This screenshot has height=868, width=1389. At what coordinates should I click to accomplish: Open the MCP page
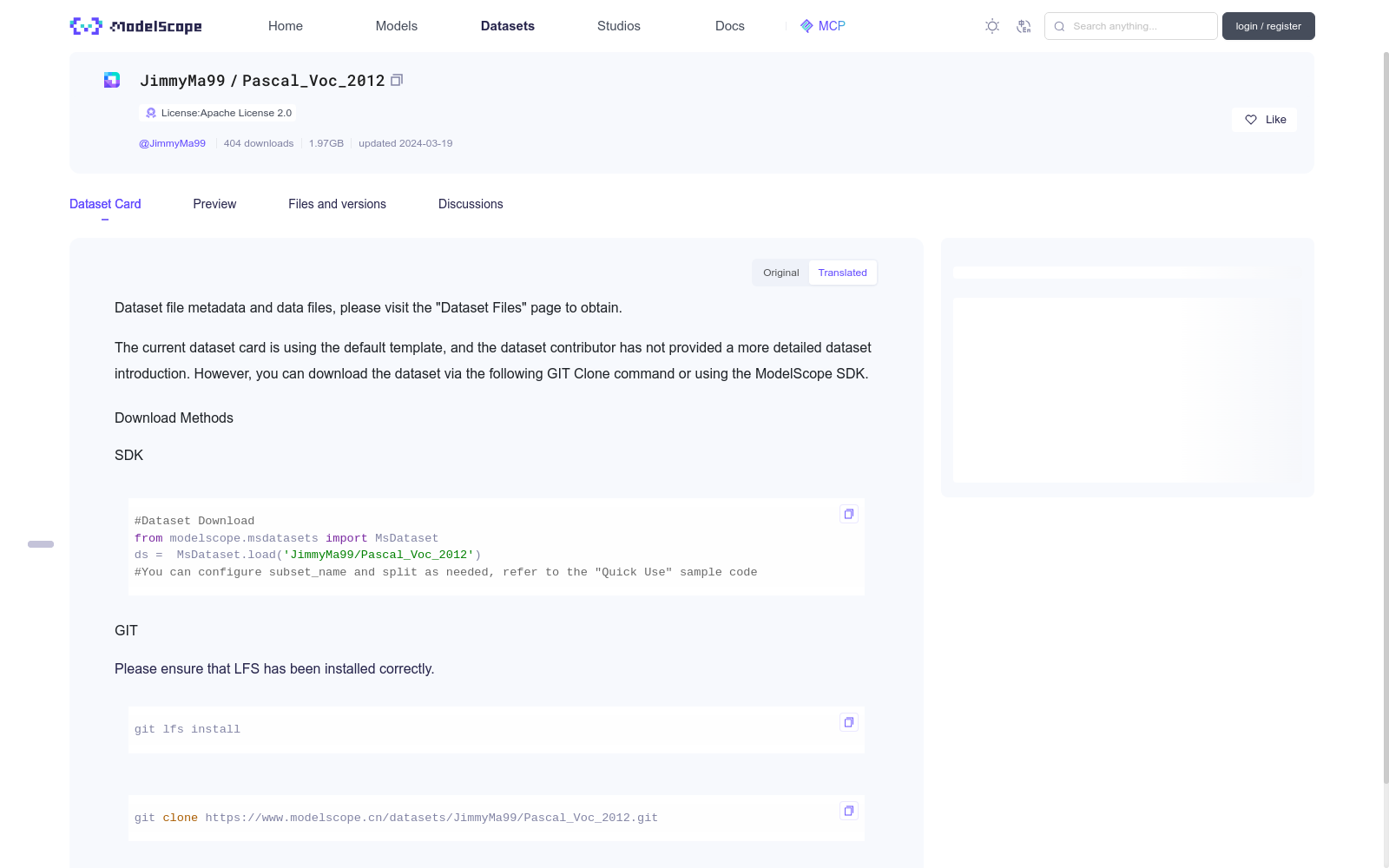click(x=823, y=26)
